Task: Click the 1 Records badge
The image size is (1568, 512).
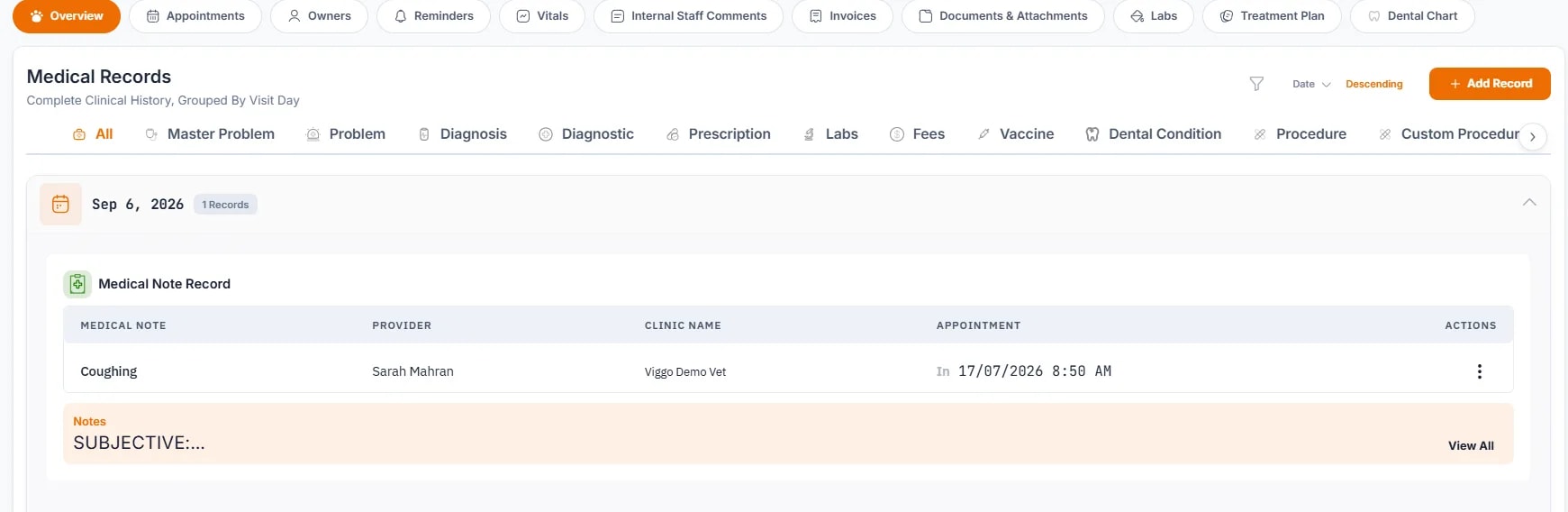Action: click(225, 205)
